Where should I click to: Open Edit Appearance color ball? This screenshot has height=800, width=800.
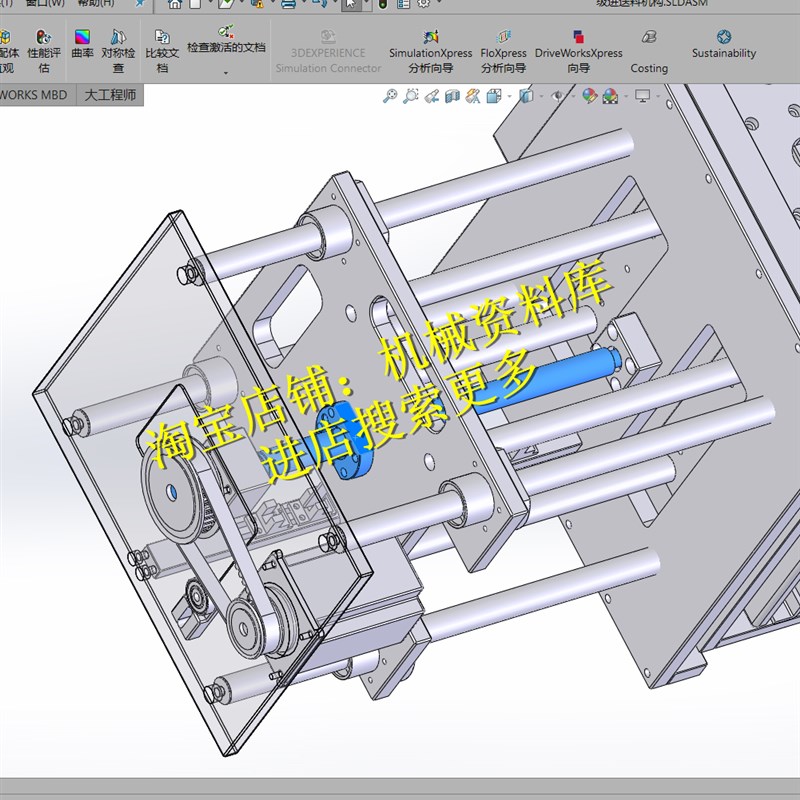pos(590,95)
